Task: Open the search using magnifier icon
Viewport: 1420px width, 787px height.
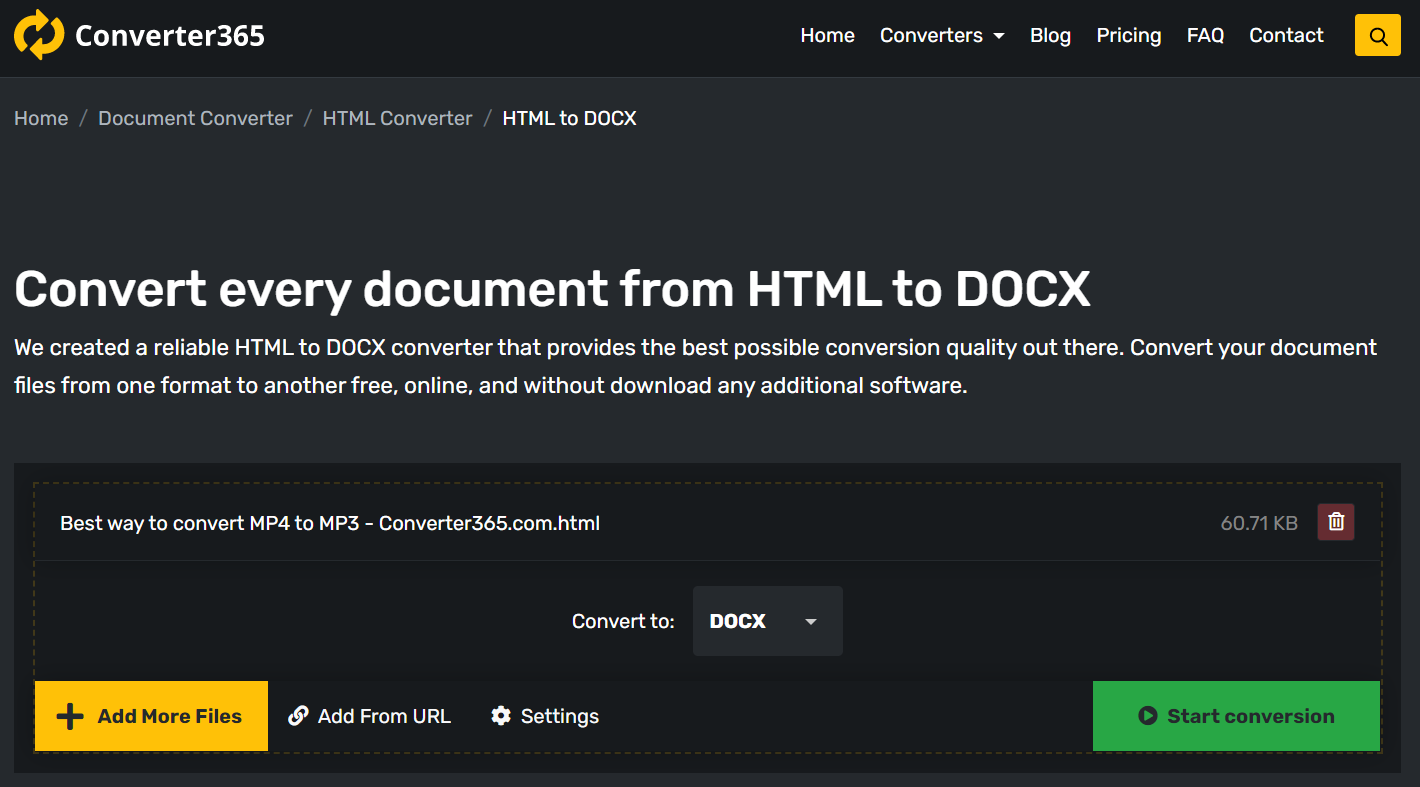Action: coord(1377,36)
